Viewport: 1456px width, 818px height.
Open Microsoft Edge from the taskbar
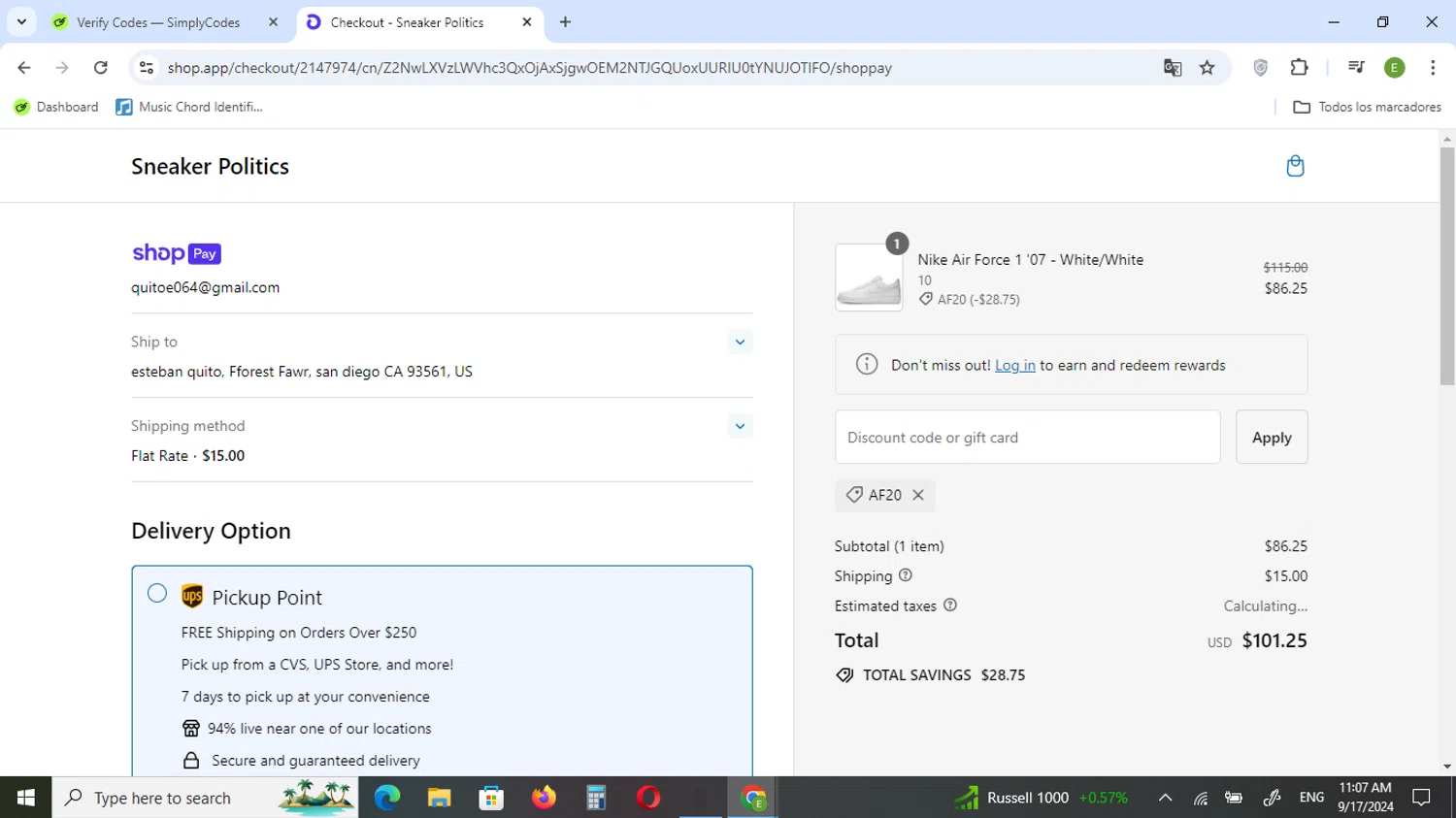(x=387, y=798)
